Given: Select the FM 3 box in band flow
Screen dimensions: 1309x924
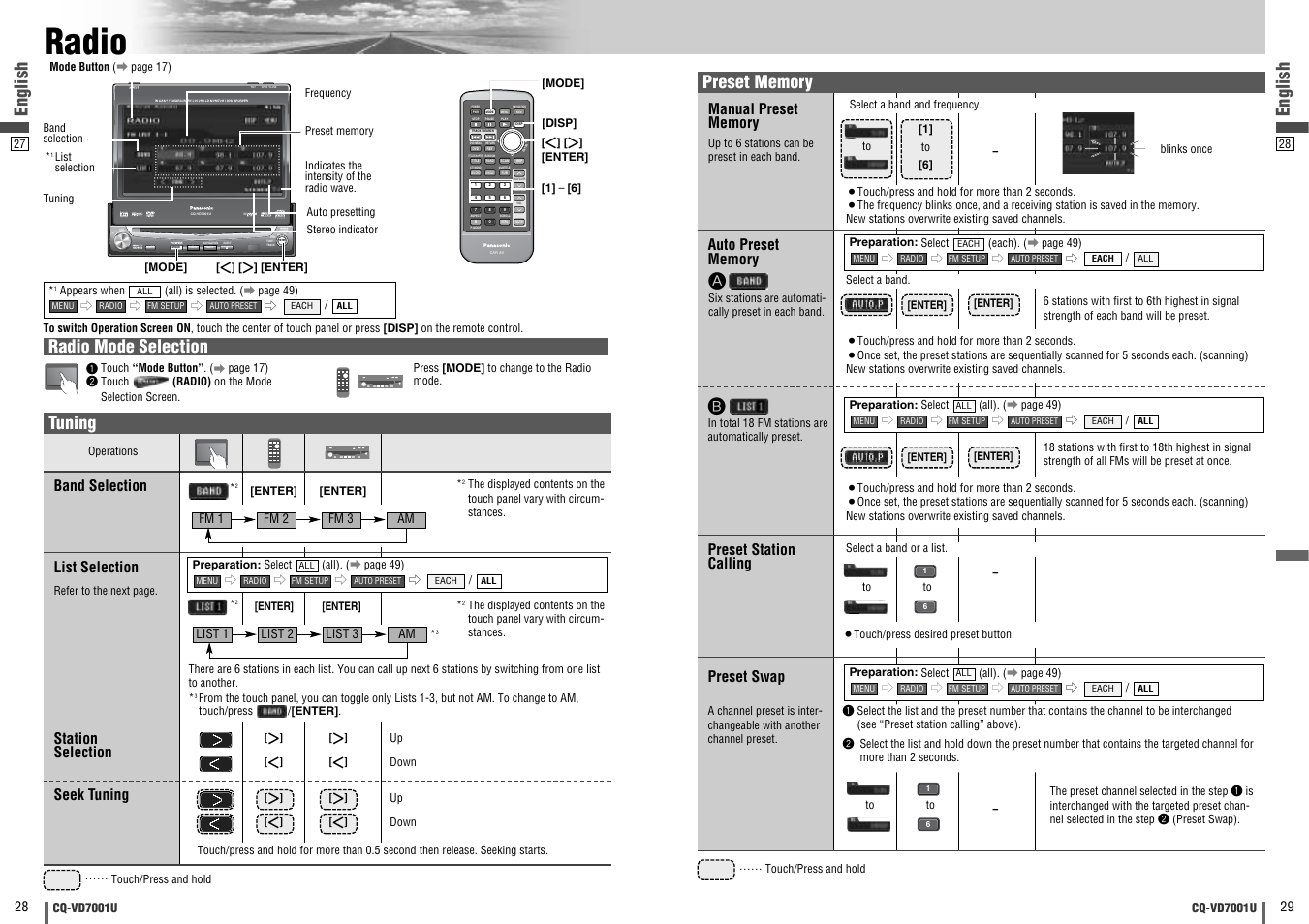Looking at the screenshot, I should tap(341, 520).
